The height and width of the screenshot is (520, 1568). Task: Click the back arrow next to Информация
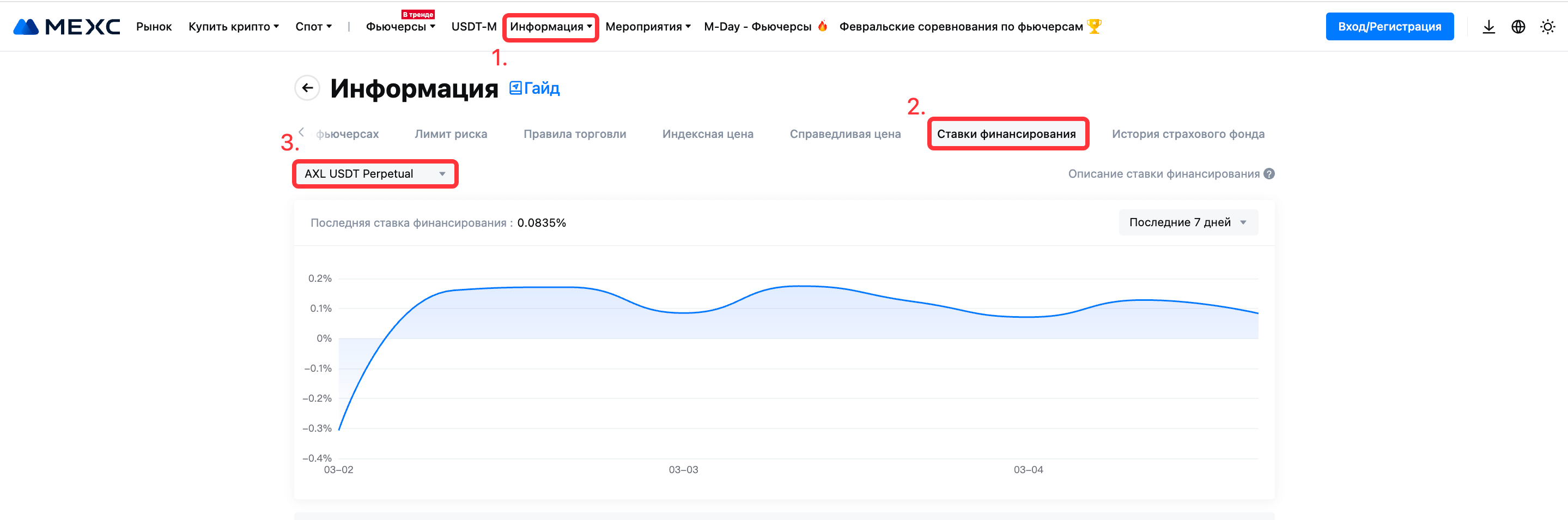click(x=307, y=88)
